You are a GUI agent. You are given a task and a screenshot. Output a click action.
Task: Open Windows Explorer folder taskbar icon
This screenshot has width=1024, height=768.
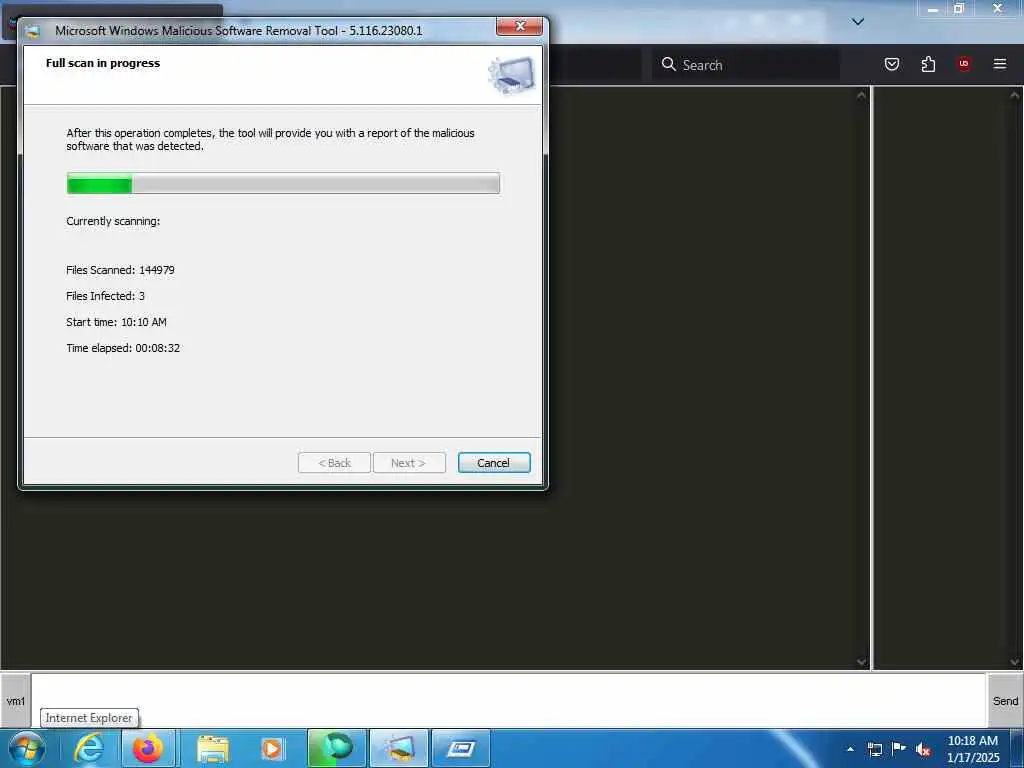213,748
